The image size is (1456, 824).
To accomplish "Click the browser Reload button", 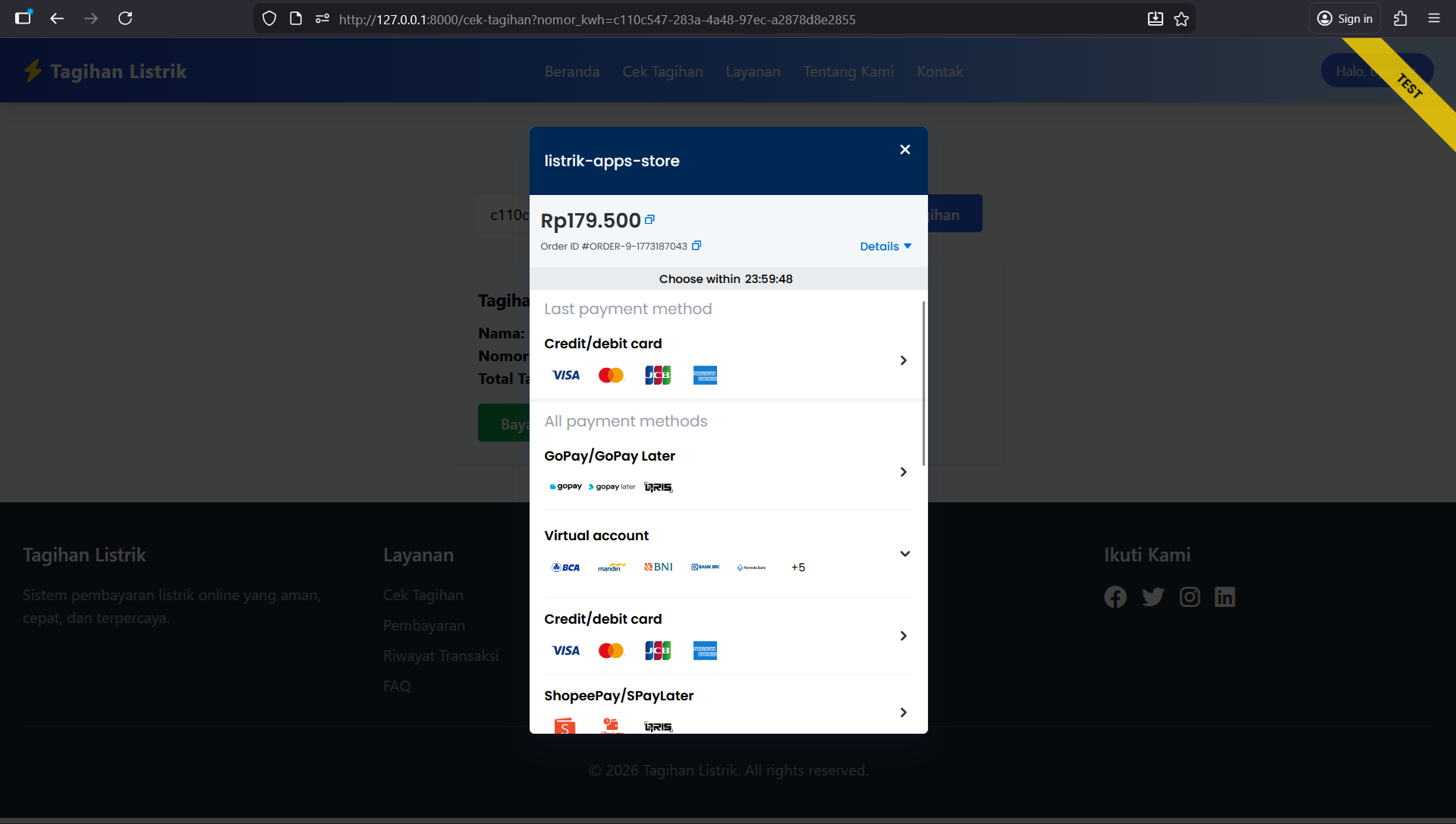I will [x=125, y=18].
